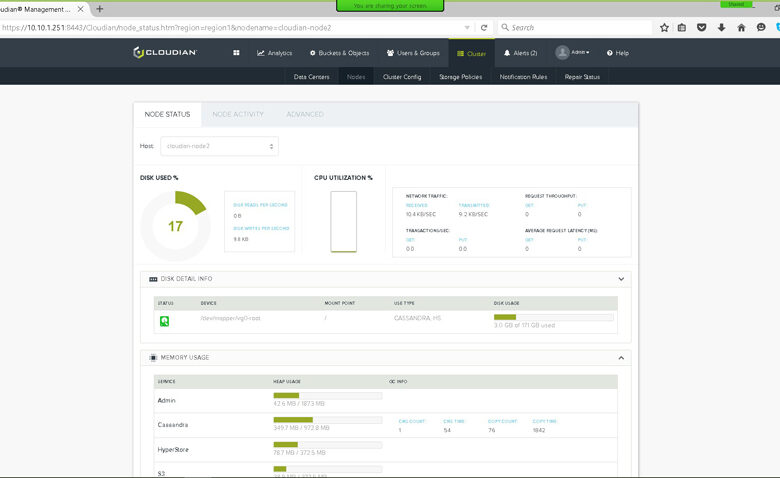Open Notification Rules subpage
The image size is (780, 478).
523,77
